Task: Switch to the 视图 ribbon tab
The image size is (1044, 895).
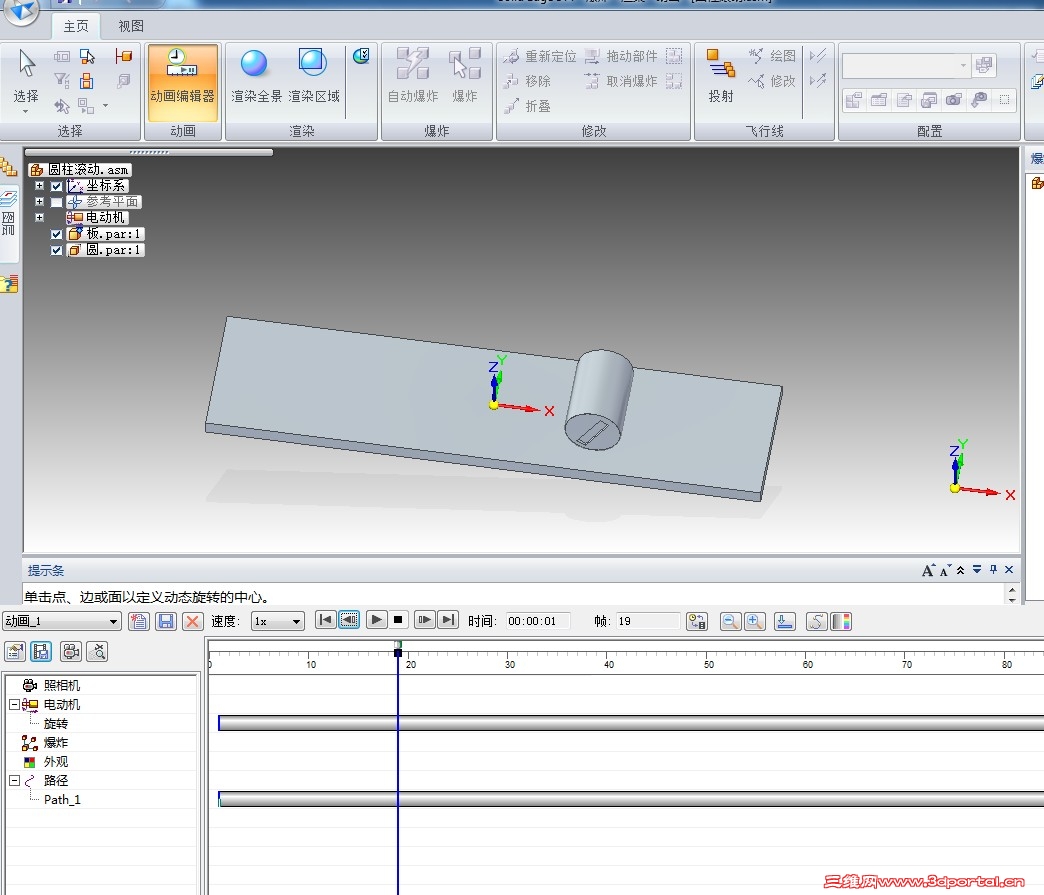Action: (x=130, y=26)
